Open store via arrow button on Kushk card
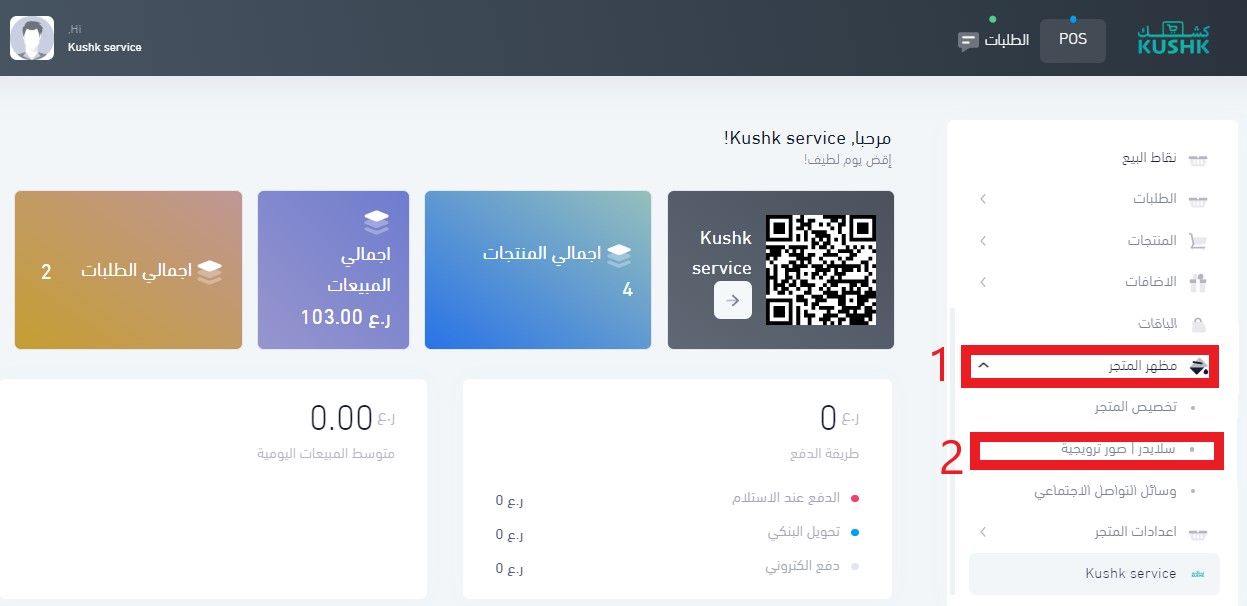Viewport: 1247px width, 606px height. tap(733, 300)
